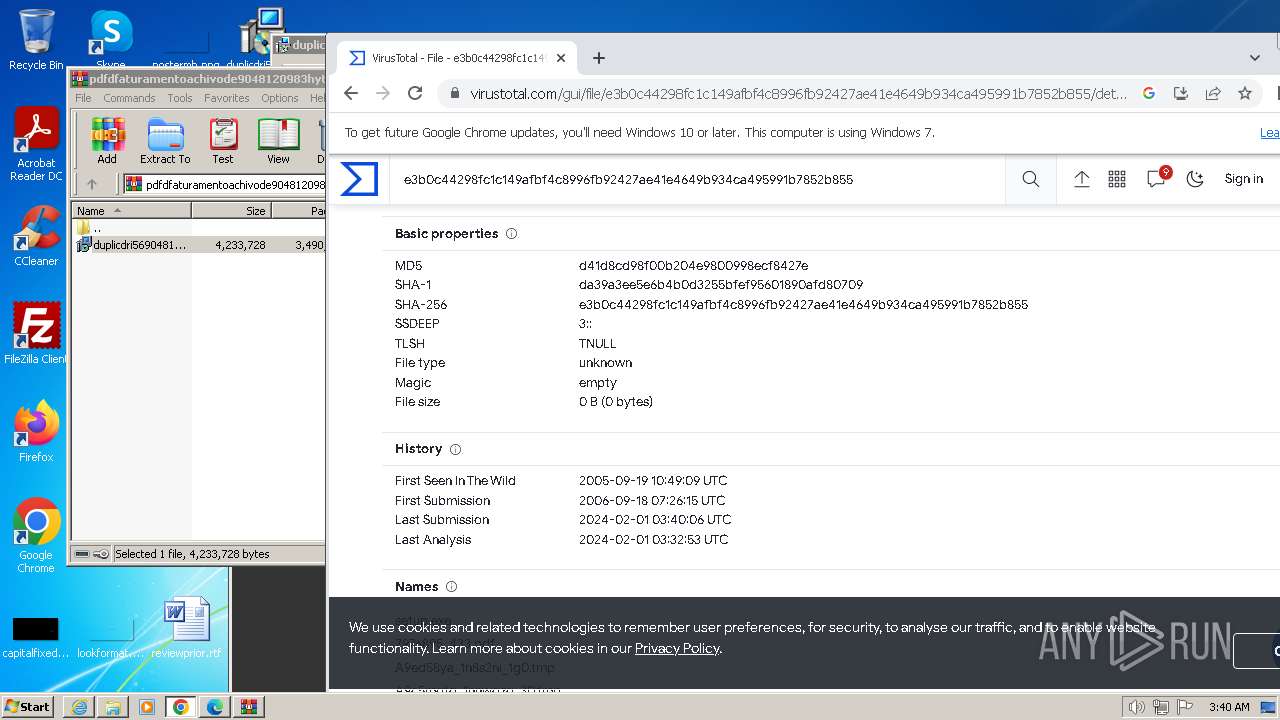Open Chrome tab search chevron
This screenshot has height=720, width=1280.
pyautogui.click(x=1255, y=58)
